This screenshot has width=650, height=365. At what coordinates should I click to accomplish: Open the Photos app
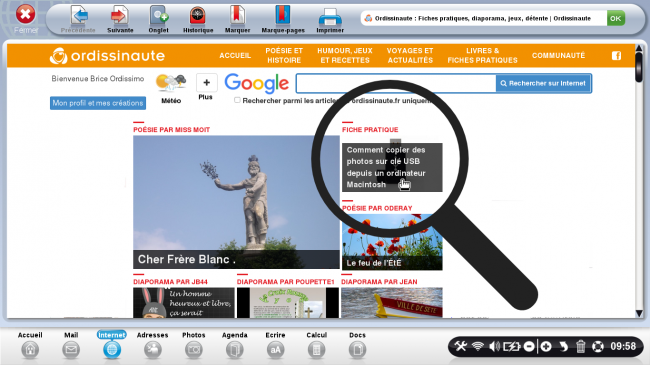pos(194,345)
